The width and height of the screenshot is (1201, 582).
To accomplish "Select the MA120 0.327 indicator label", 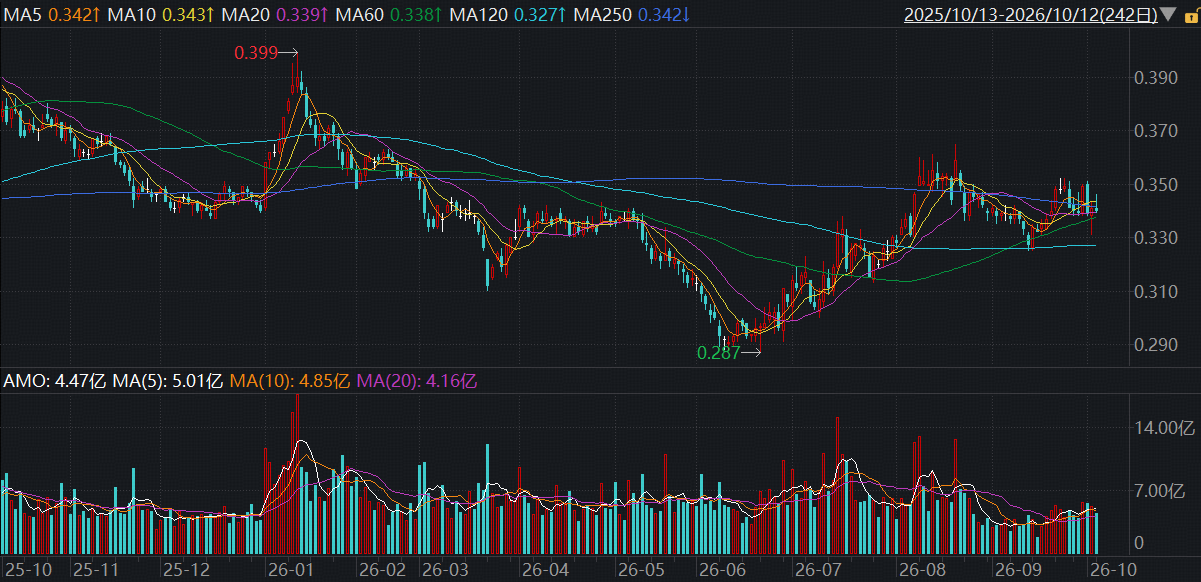I will coord(506,15).
